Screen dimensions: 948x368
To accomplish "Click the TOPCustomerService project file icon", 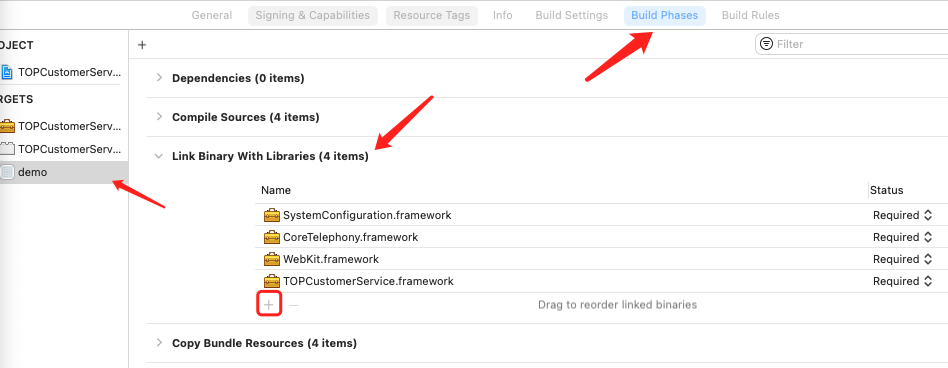I will (x=7, y=72).
